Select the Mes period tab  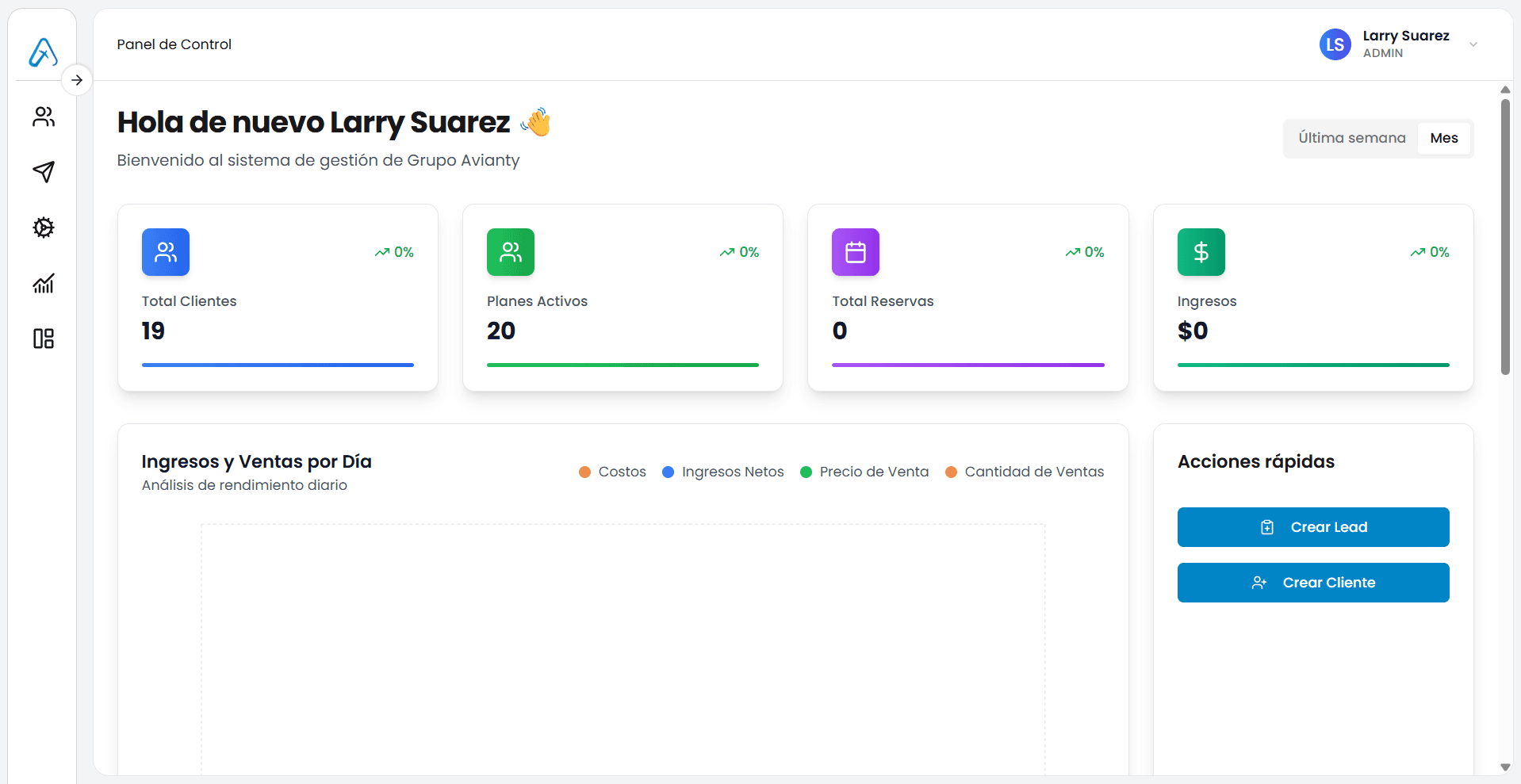1443,138
